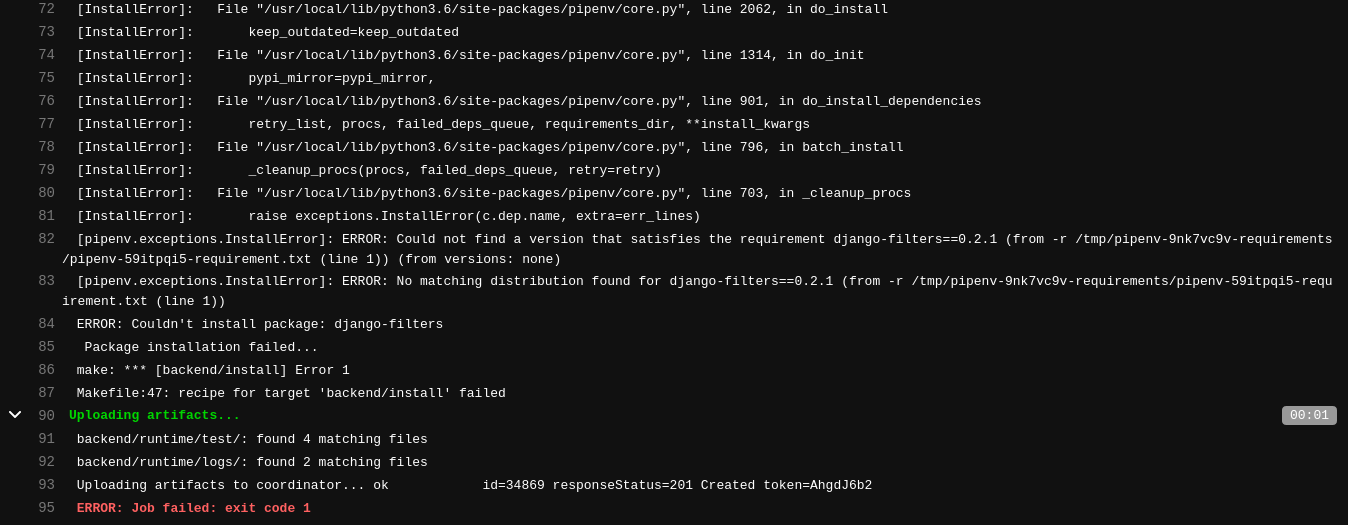Click line number 86 link

46,370
